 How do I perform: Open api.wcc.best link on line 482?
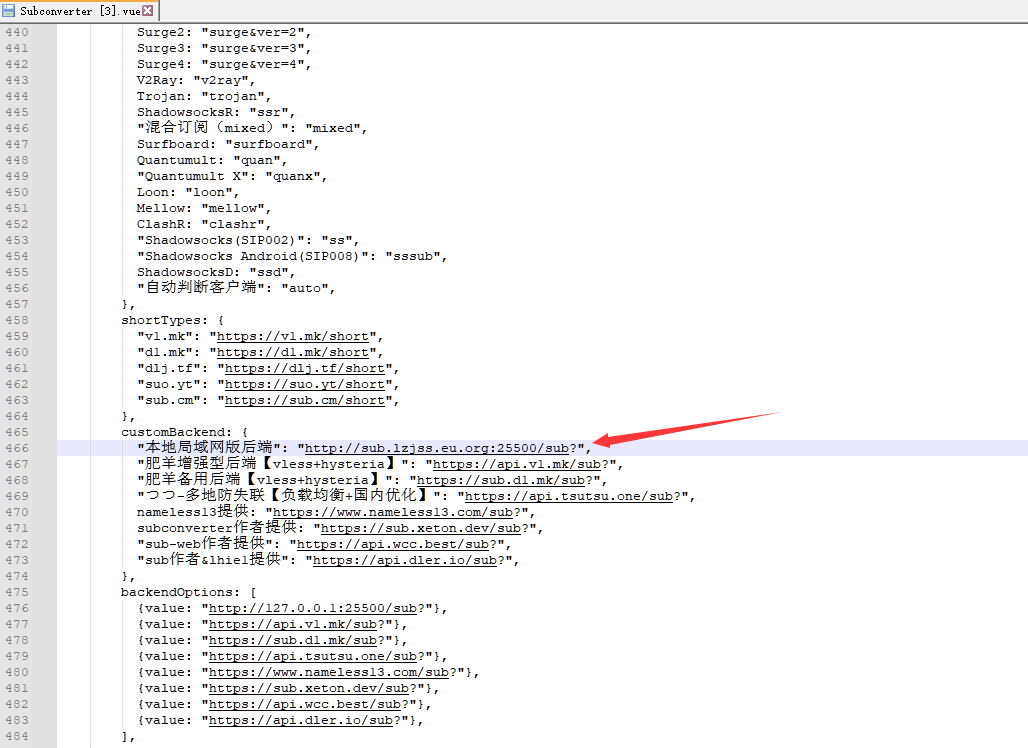304,704
